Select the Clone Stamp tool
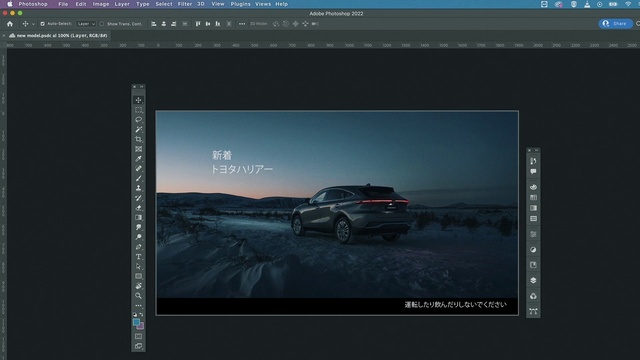 [x=138, y=188]
